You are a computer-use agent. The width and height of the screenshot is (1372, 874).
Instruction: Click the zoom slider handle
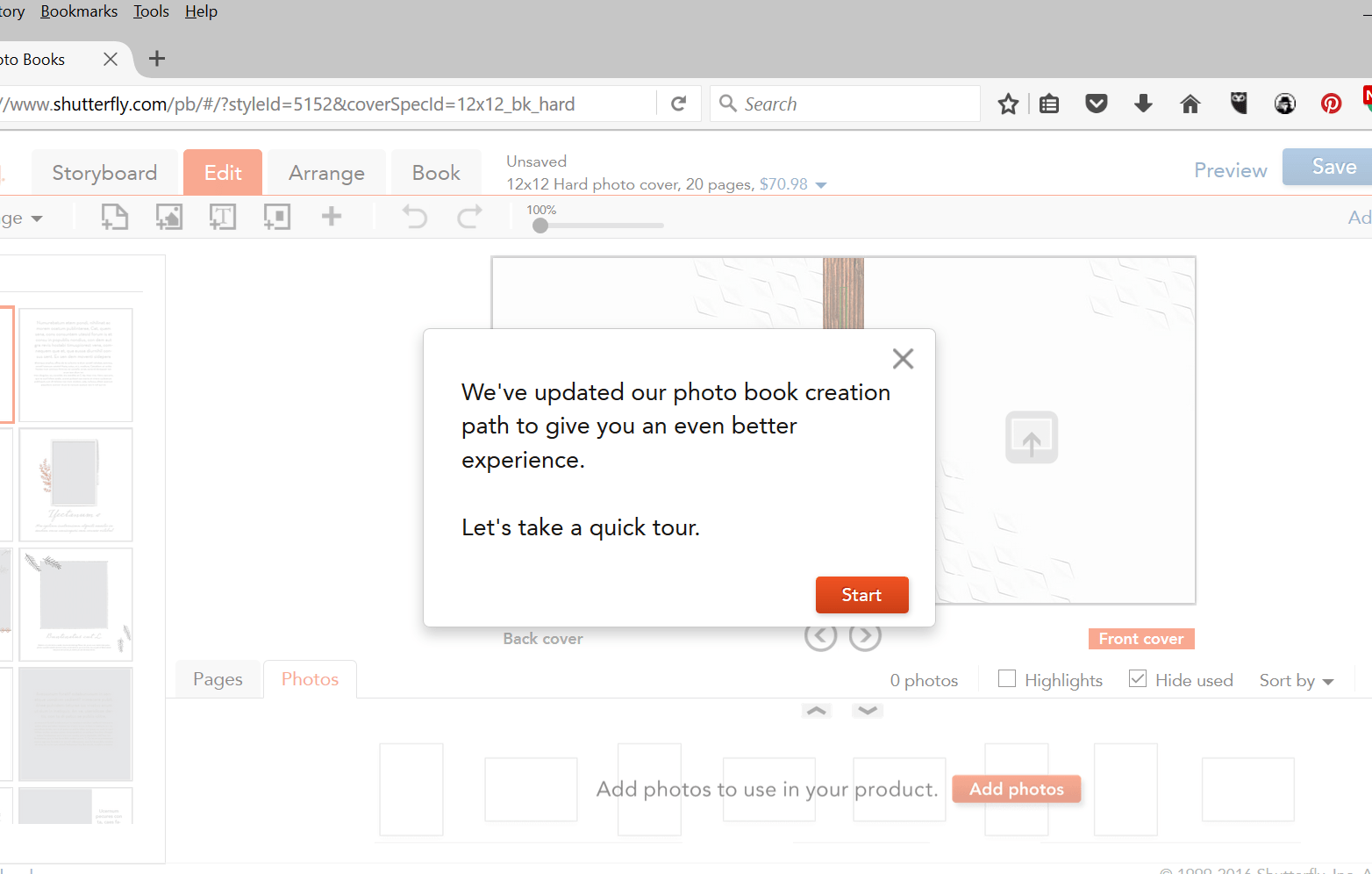[x=540, y=226]
